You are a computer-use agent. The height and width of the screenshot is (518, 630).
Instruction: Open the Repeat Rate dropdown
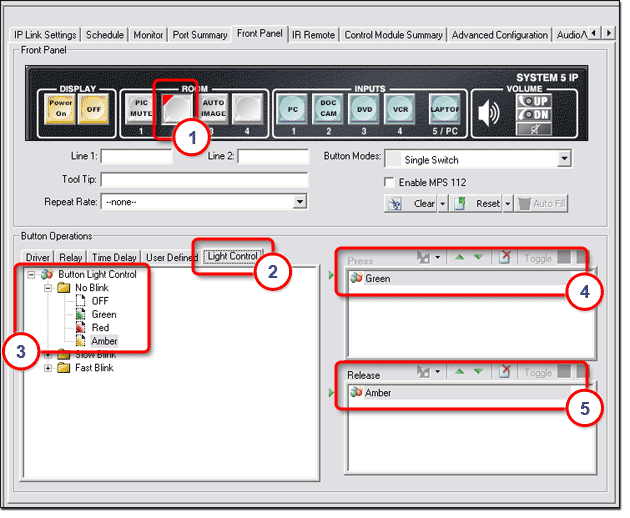pos(299,202)
